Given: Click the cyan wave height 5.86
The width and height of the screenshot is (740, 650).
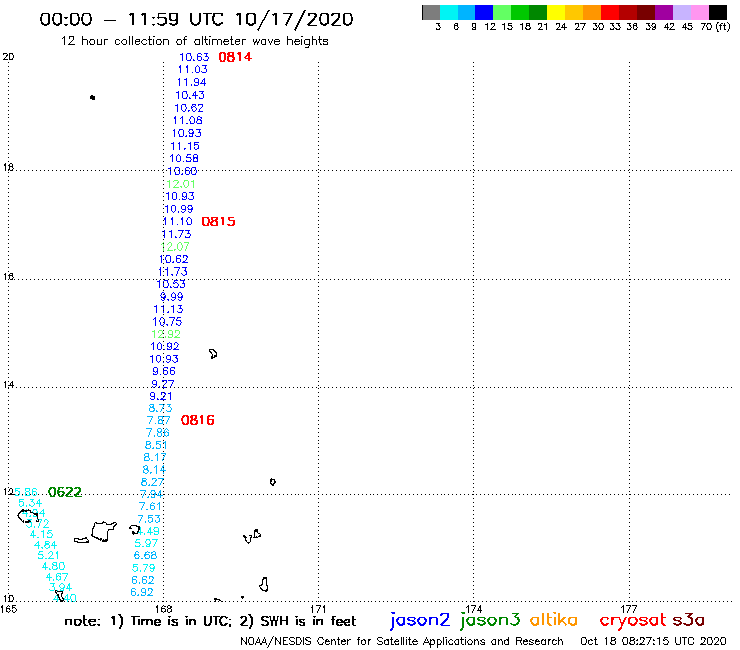Looking at the screenshot, I should point(25,492).
